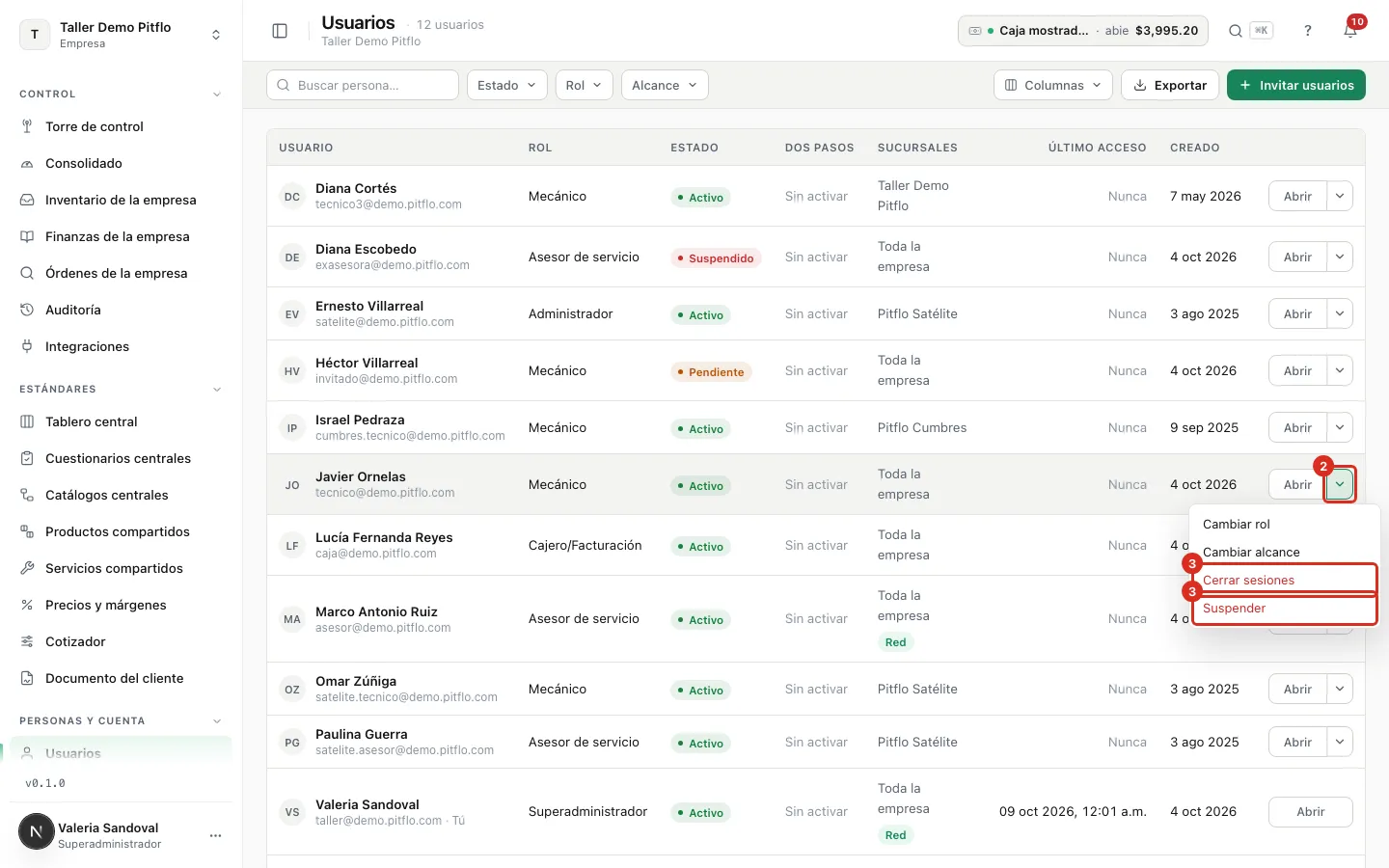Open the help question mark icon
This screenshot has height=868, width=1389.
click(1308, 31)
